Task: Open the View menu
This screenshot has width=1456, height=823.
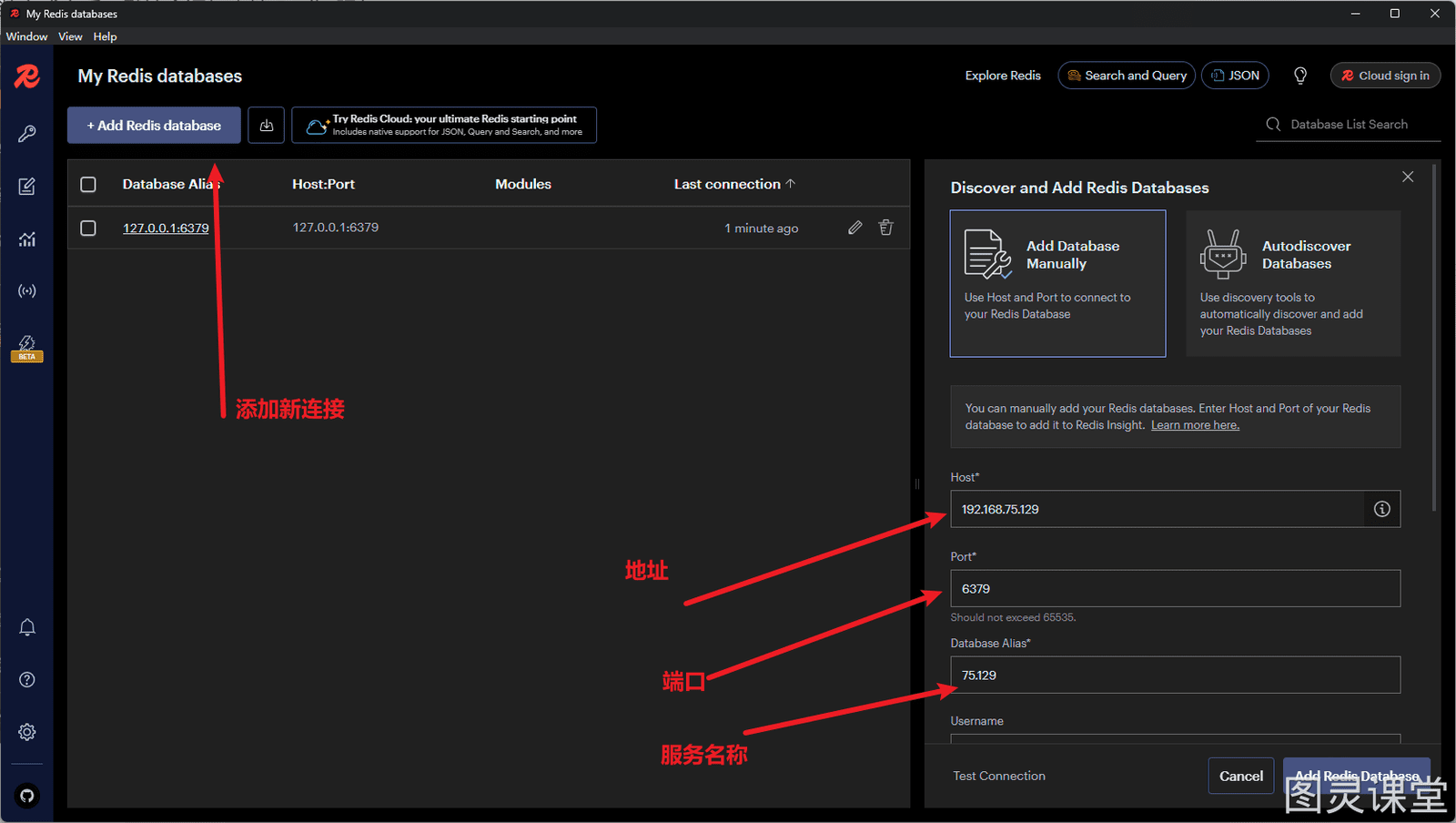Action: click(x=70, y=36)
